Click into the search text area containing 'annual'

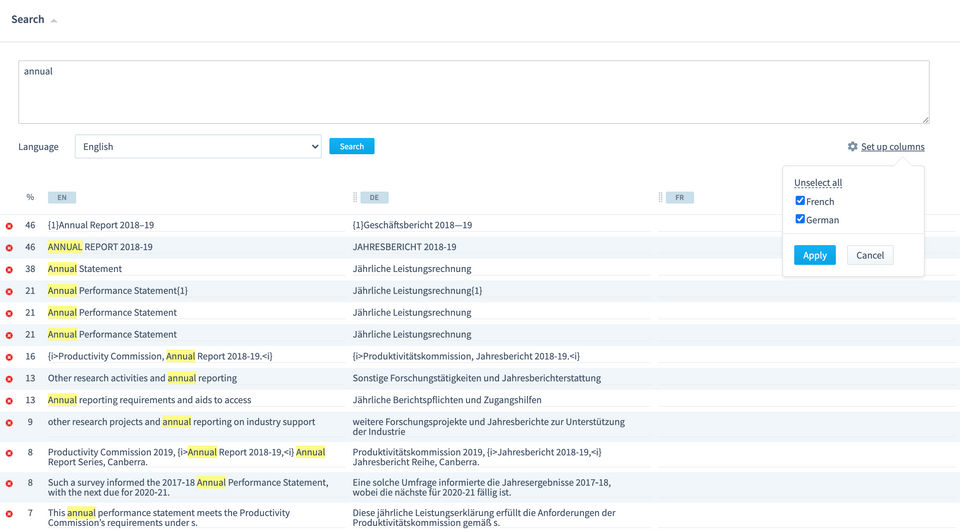coord(474,92)
